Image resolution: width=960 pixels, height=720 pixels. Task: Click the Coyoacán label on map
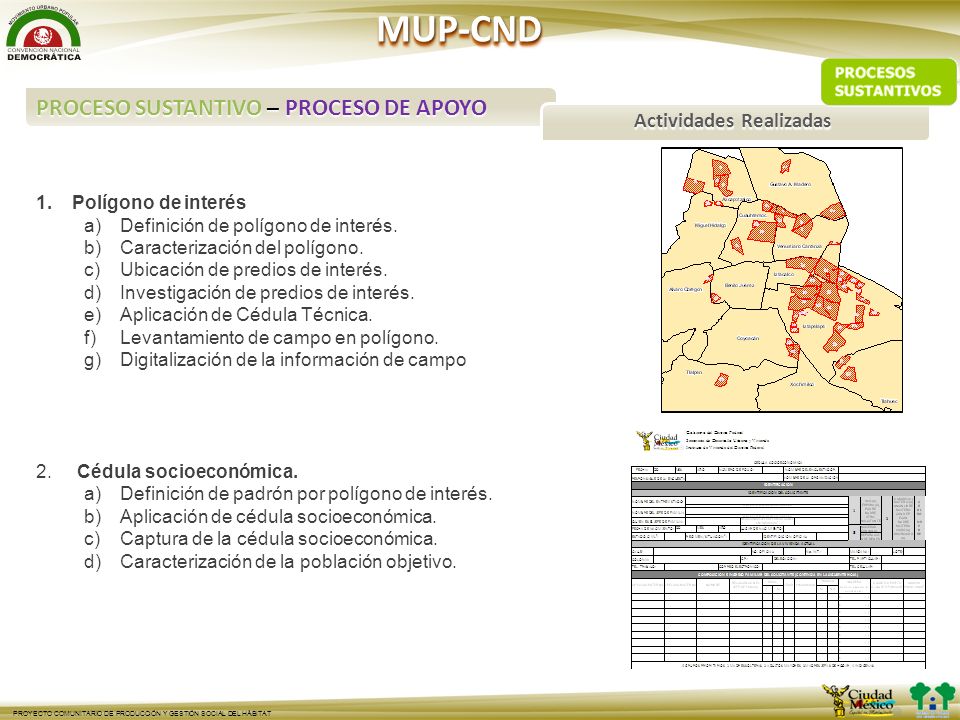(748, 339)
